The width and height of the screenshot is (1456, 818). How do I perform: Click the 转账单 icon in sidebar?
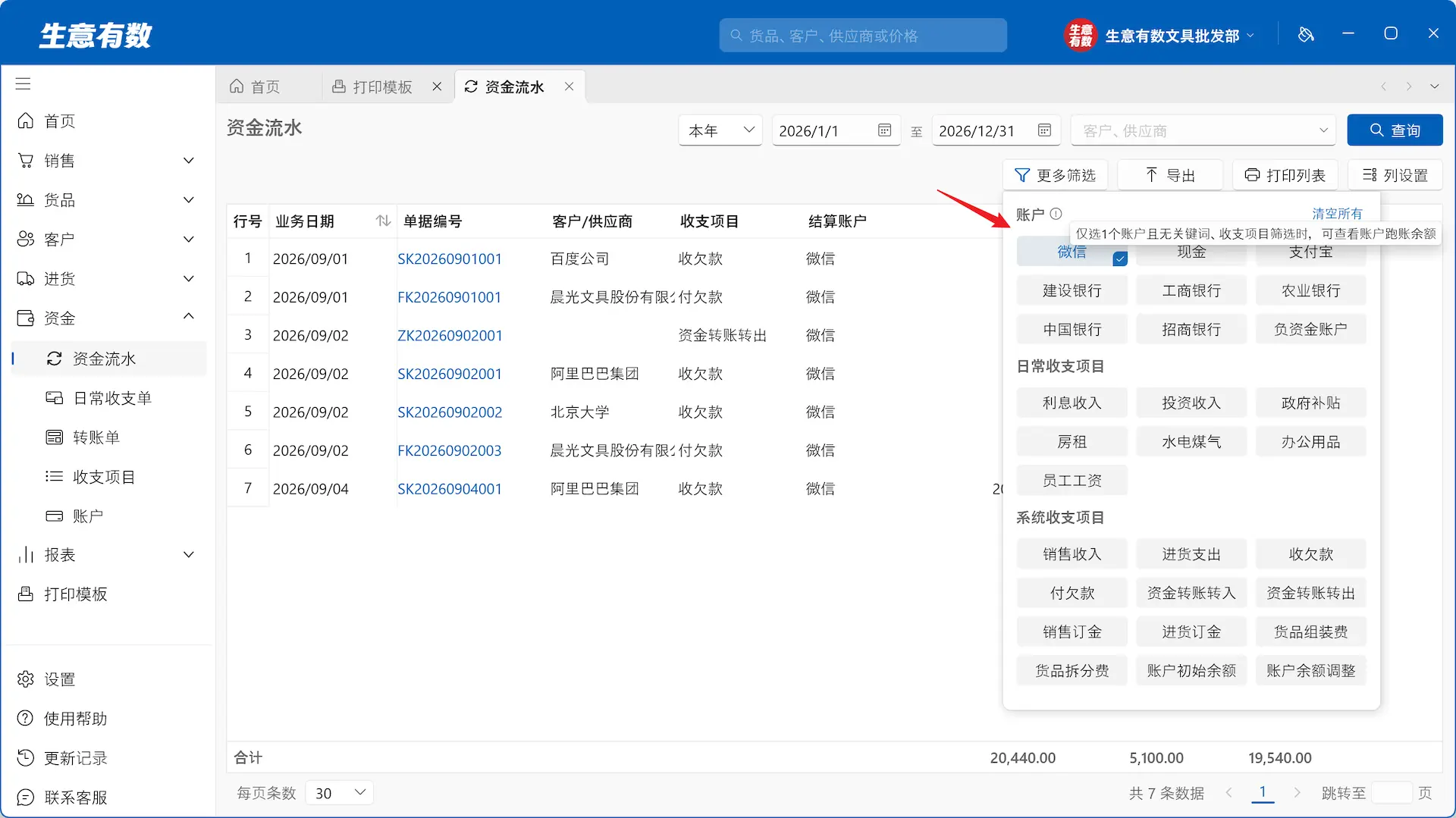point(55,437)
